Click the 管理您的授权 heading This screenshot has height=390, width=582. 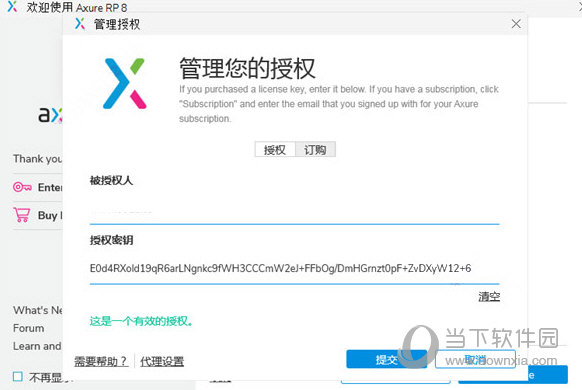pyautogui.click(x=247, y=68)
